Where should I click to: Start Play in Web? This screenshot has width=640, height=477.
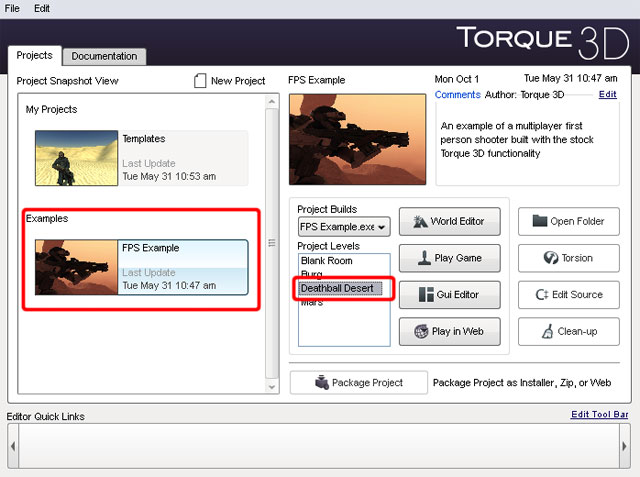[x=449, y=332]
